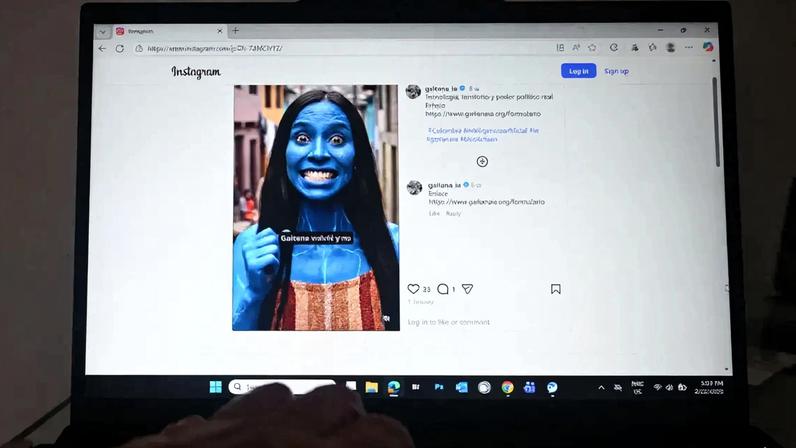Open the Copilot icon in the Edge toolbar

(708, 47)
